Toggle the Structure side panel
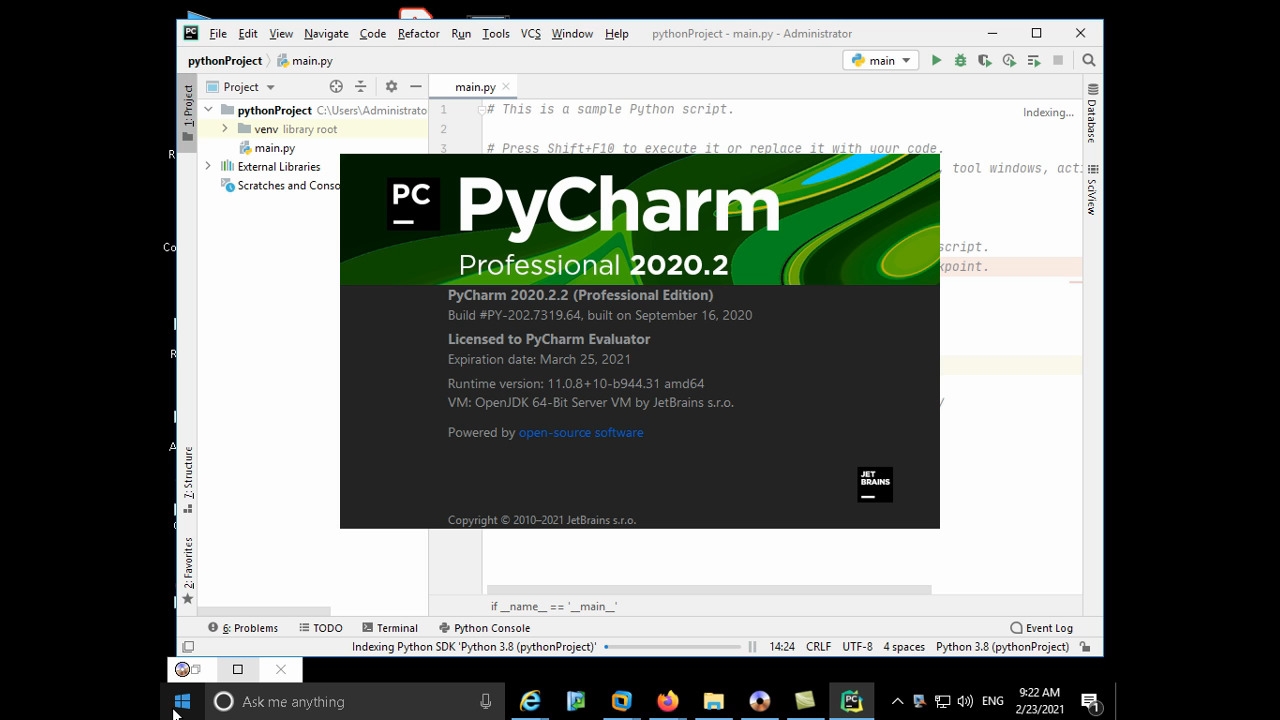This screenshot has width=1280, height=720. (x=188, y=478)
